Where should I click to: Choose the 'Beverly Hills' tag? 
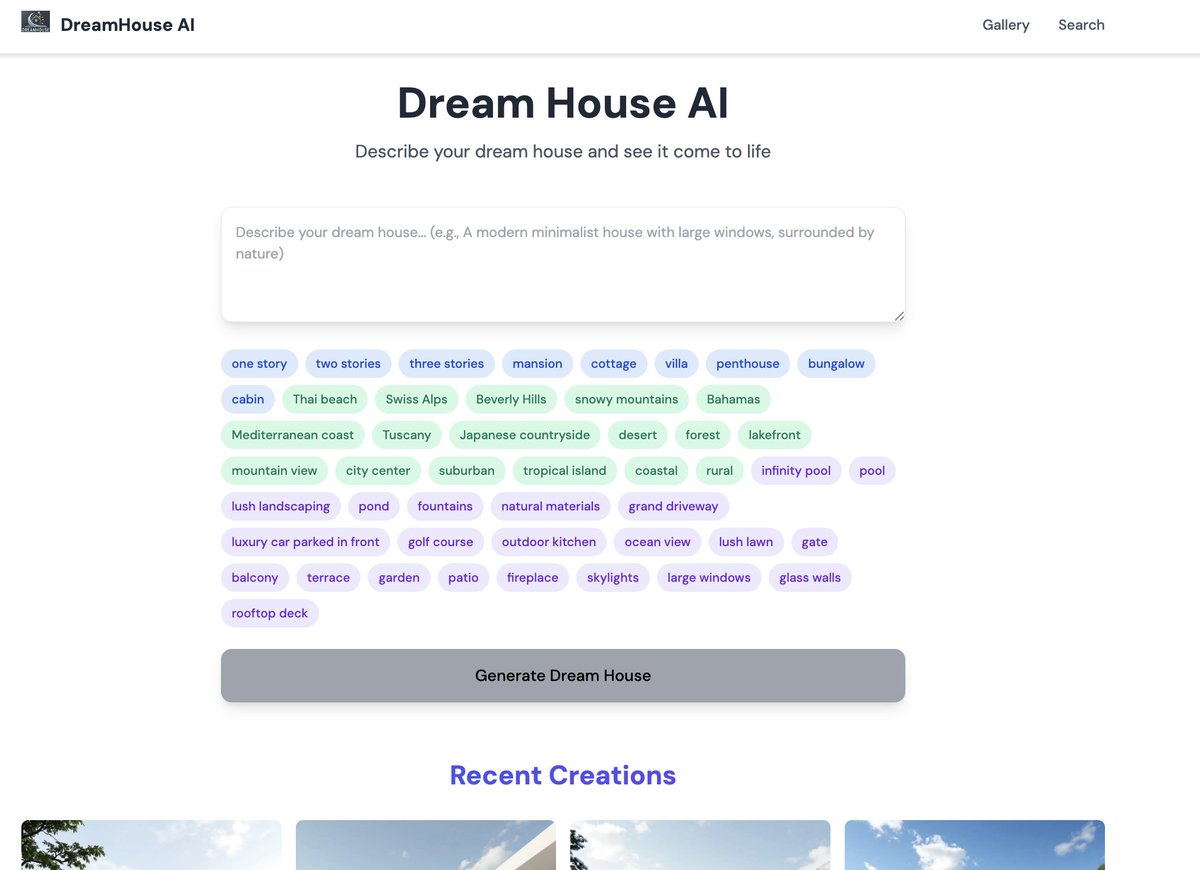[511, 399]
